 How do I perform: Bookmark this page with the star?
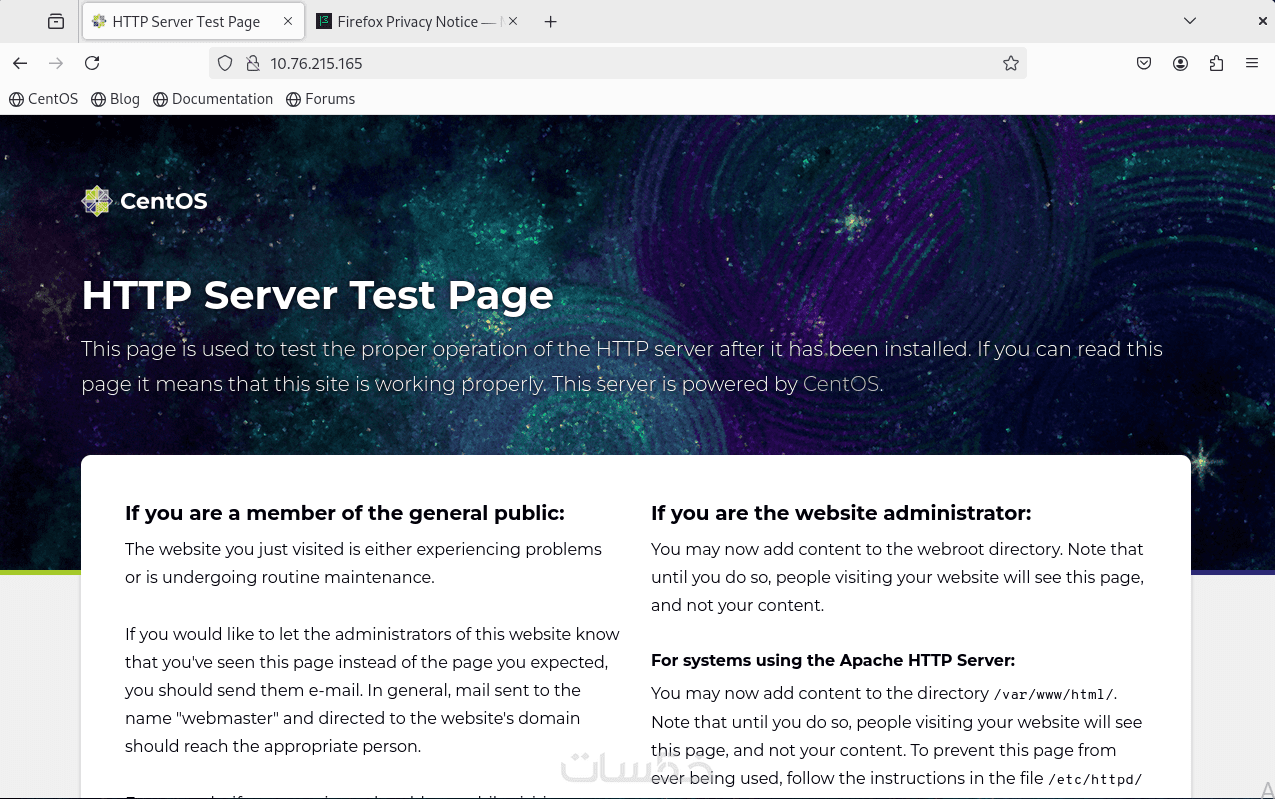coord(1011,63)
